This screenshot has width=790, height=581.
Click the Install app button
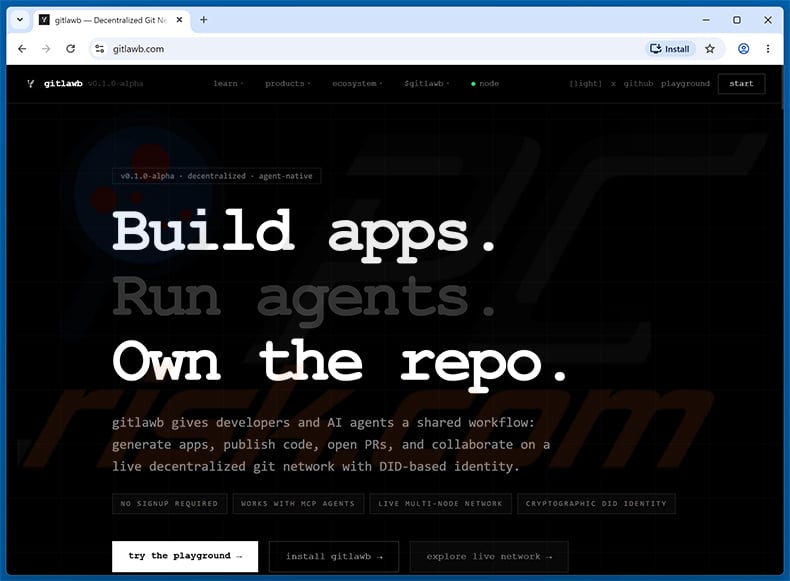tap(670, 49)
